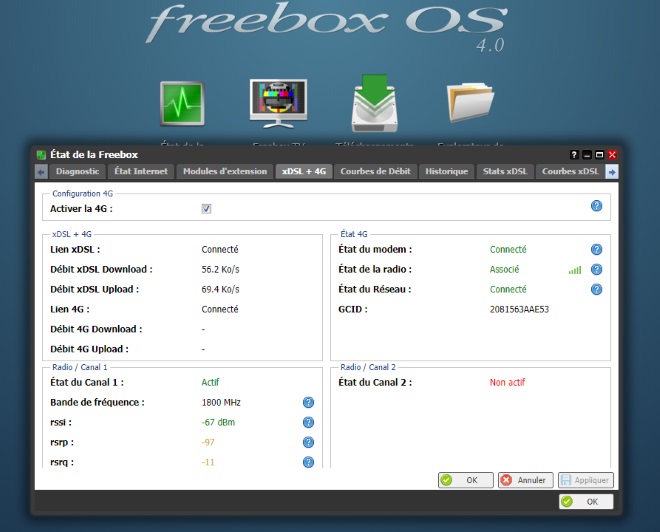Click help icon next to Activer la 4G
The height and width of the screenshot is (532, 660).
[x=596, y=206]
